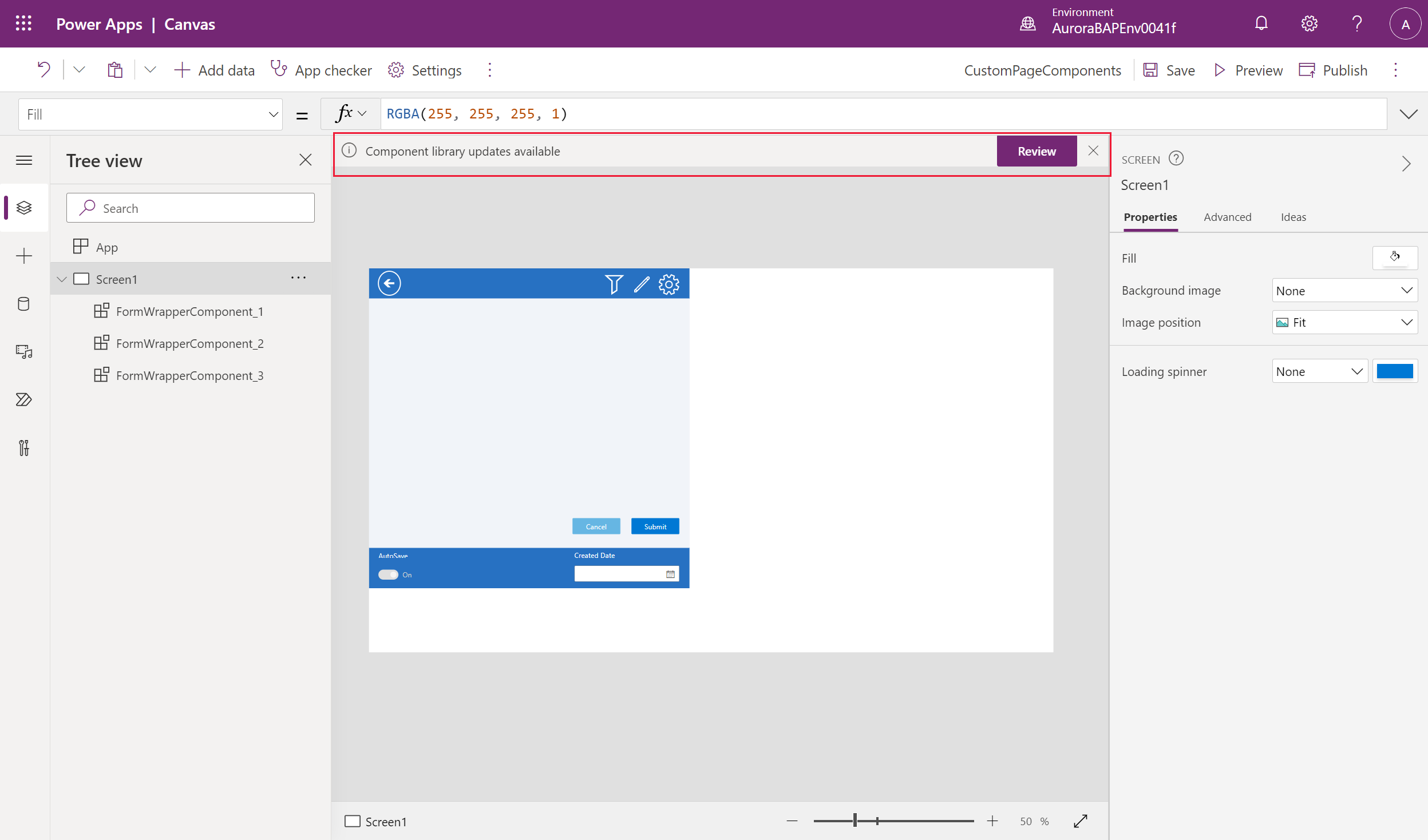The width and height of the screenshot is (1428, 840).
Task: Click the Review button for component library updates
Action: [1036, 151]
